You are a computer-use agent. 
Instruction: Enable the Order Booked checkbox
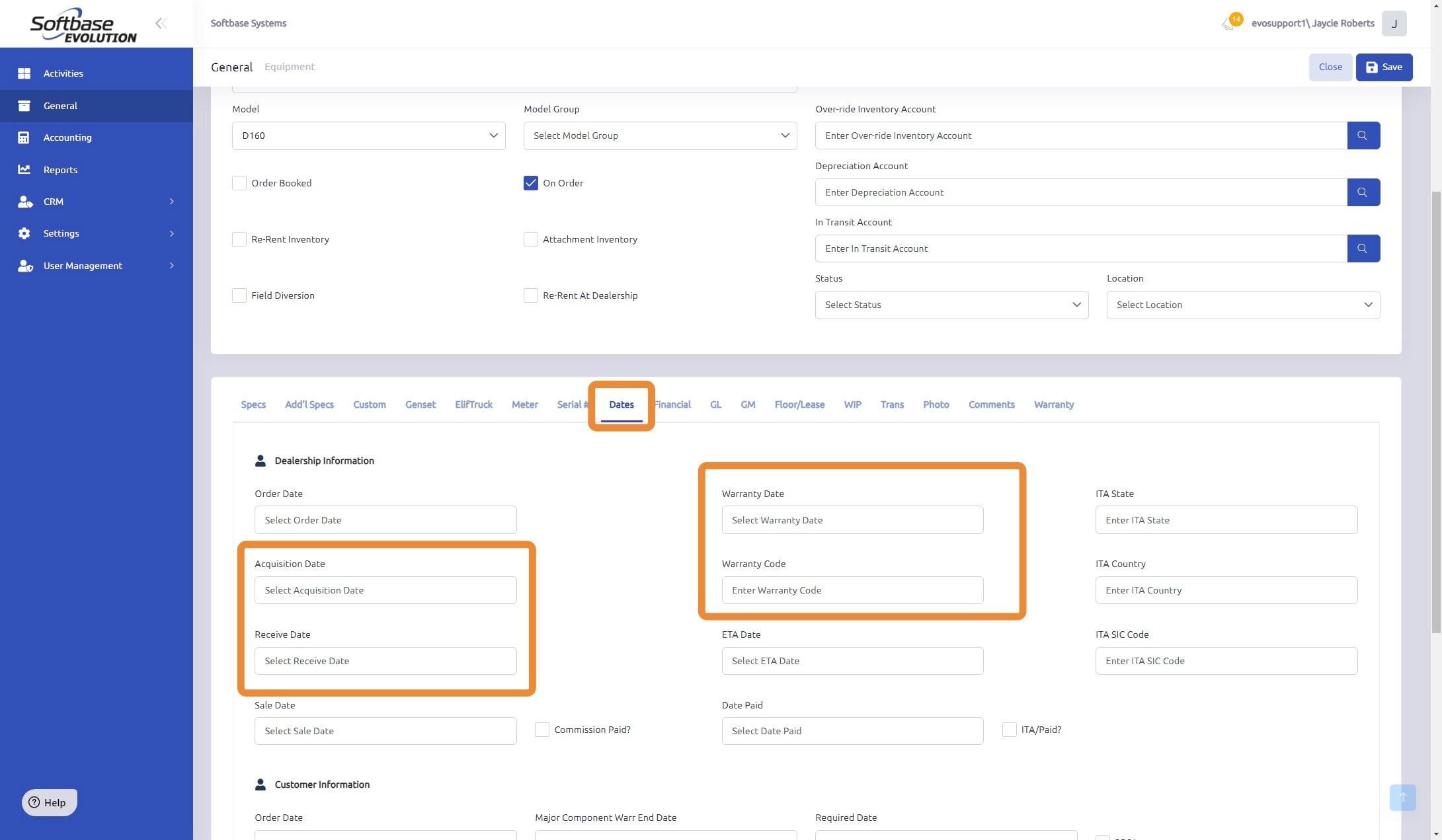239,183
